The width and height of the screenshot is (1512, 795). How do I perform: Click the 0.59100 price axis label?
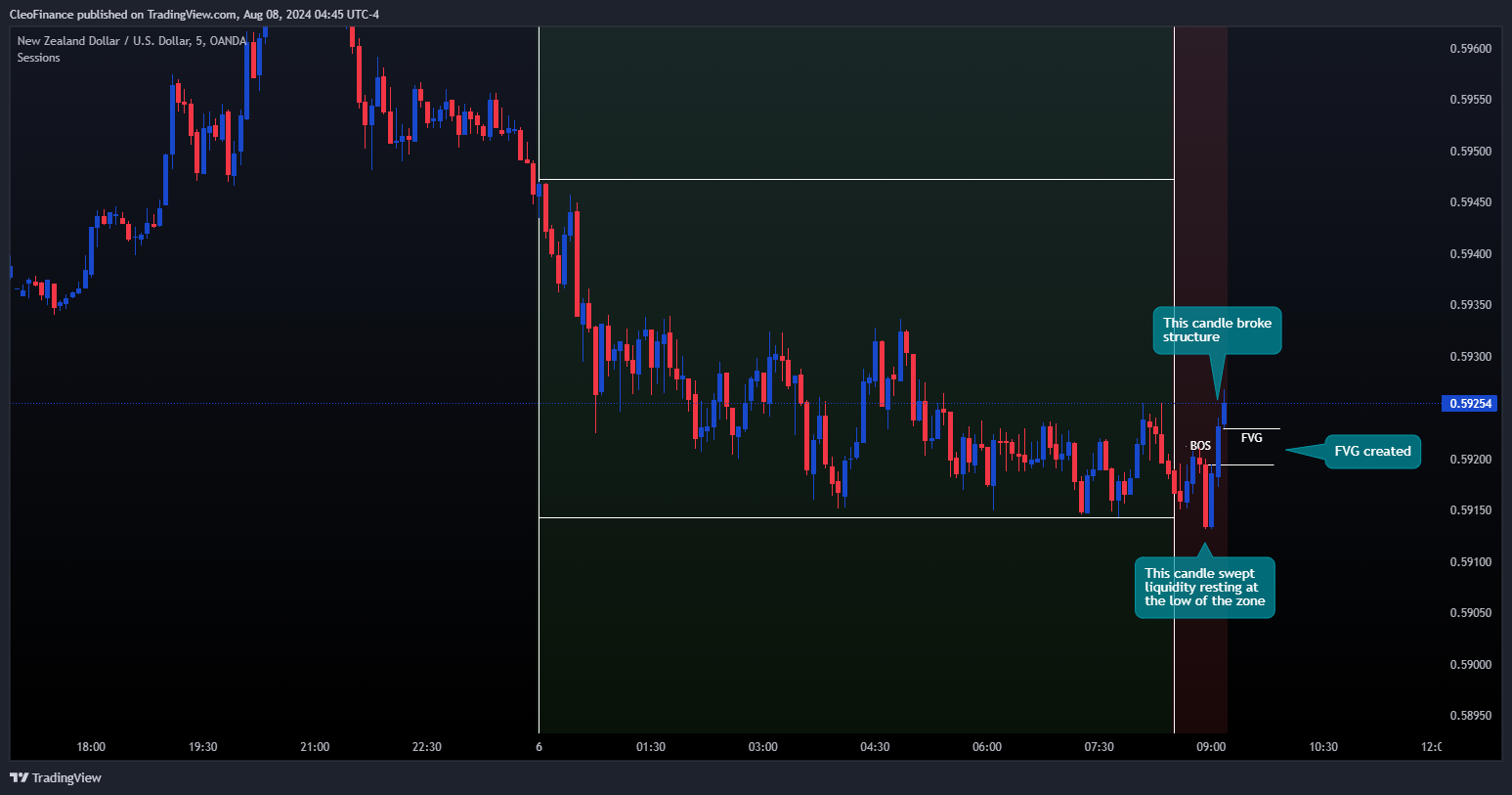tap(1470, 562)
